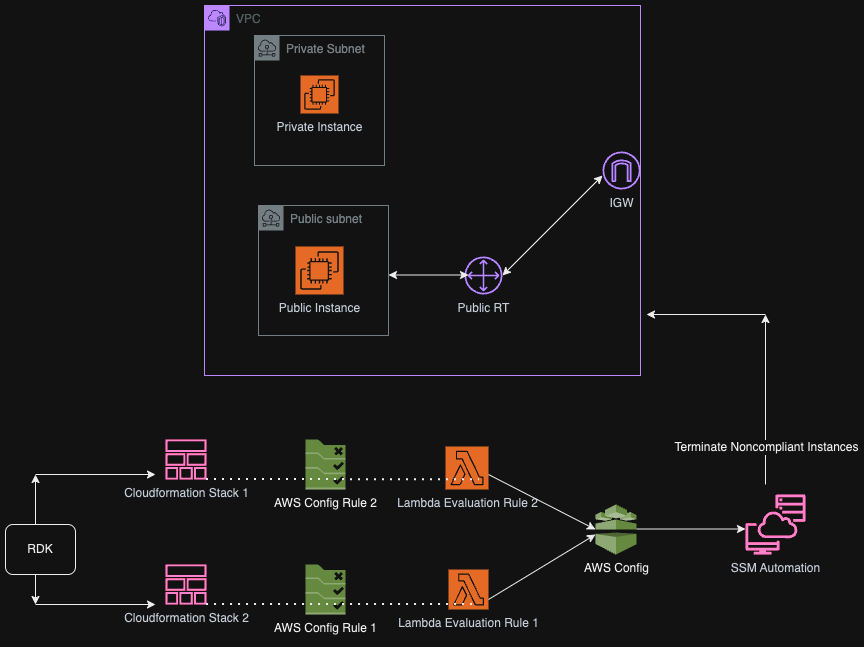Click the Terminate Noncompliant Instances label
Screen dimensions: 864x647
766,447
